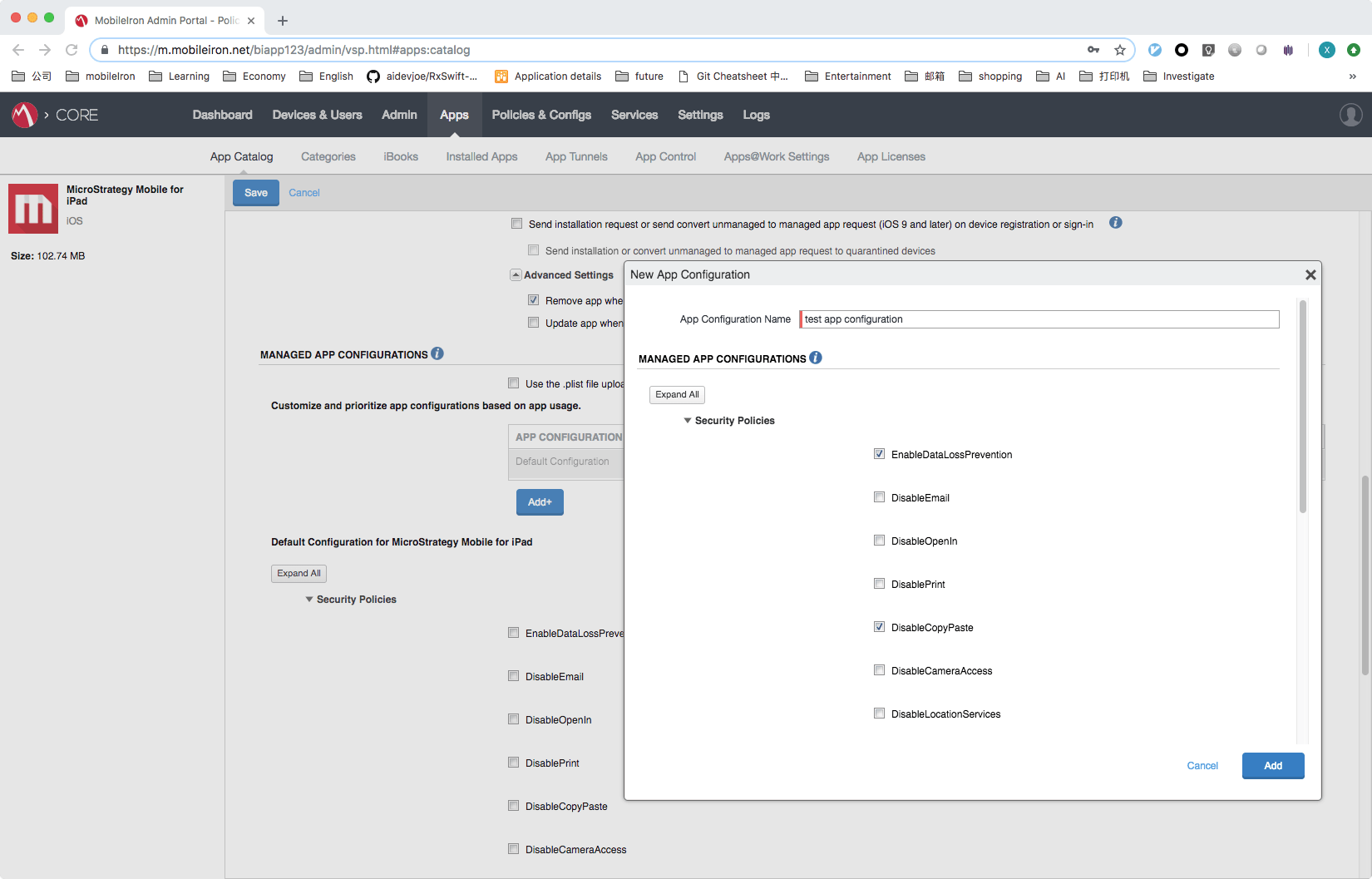Click the blue checkmark extension icon
Viewport: 1372px width, 879px height.
point(1155,50)
